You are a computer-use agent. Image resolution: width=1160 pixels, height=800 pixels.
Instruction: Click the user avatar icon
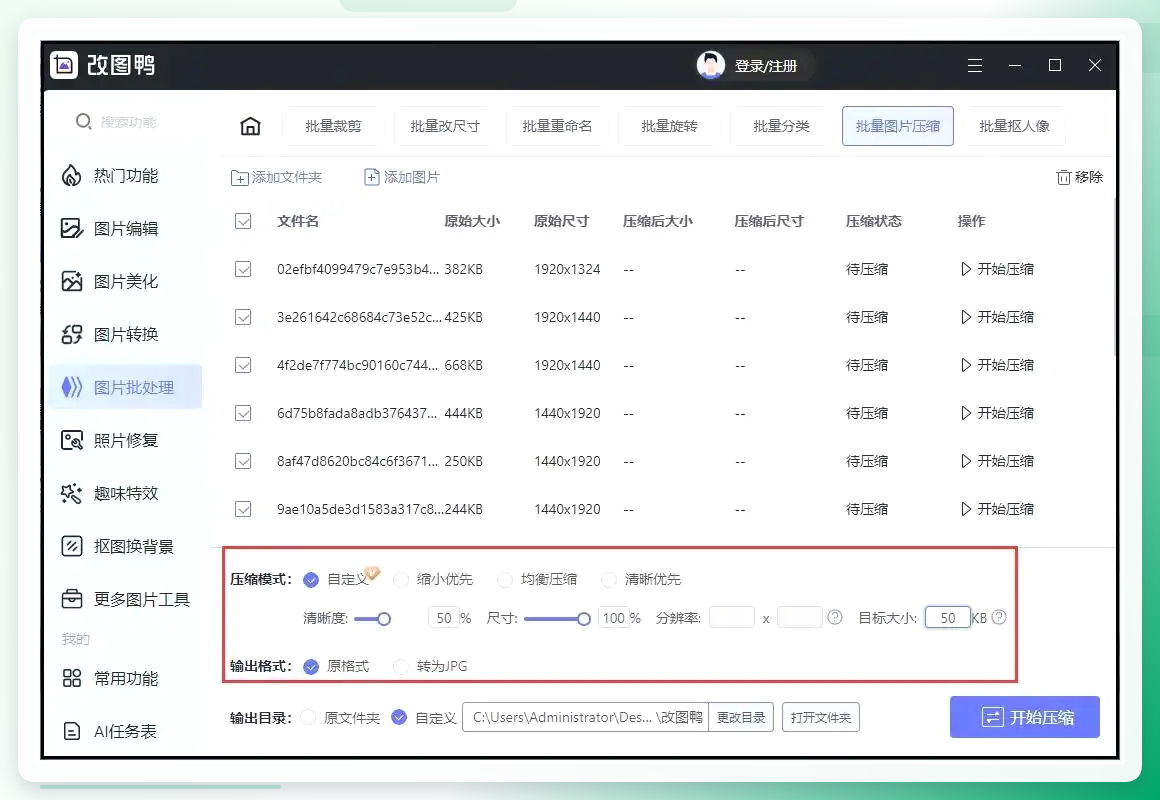click(x=710, y=65)
